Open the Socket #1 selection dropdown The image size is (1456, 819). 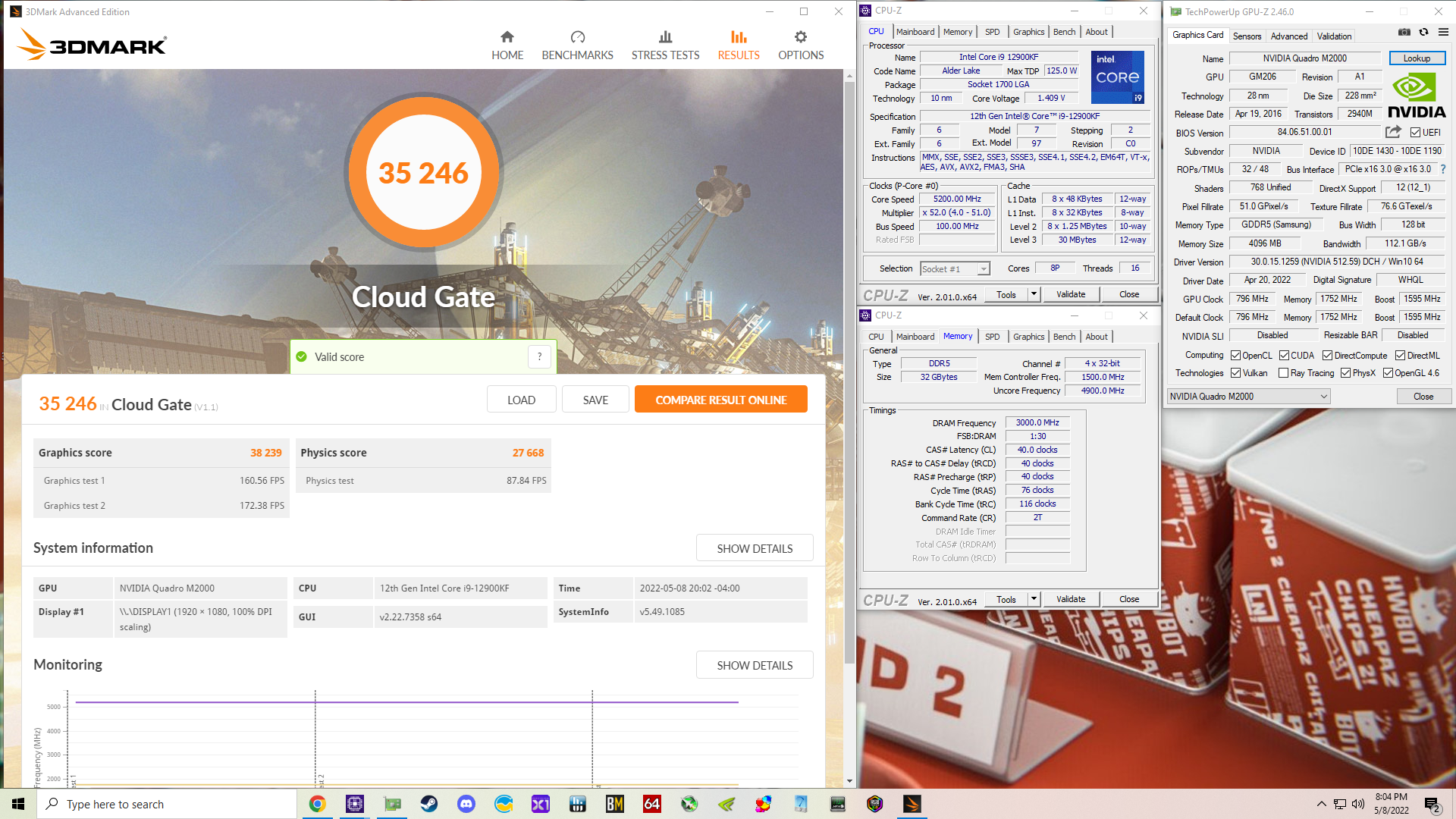point(955,269)
